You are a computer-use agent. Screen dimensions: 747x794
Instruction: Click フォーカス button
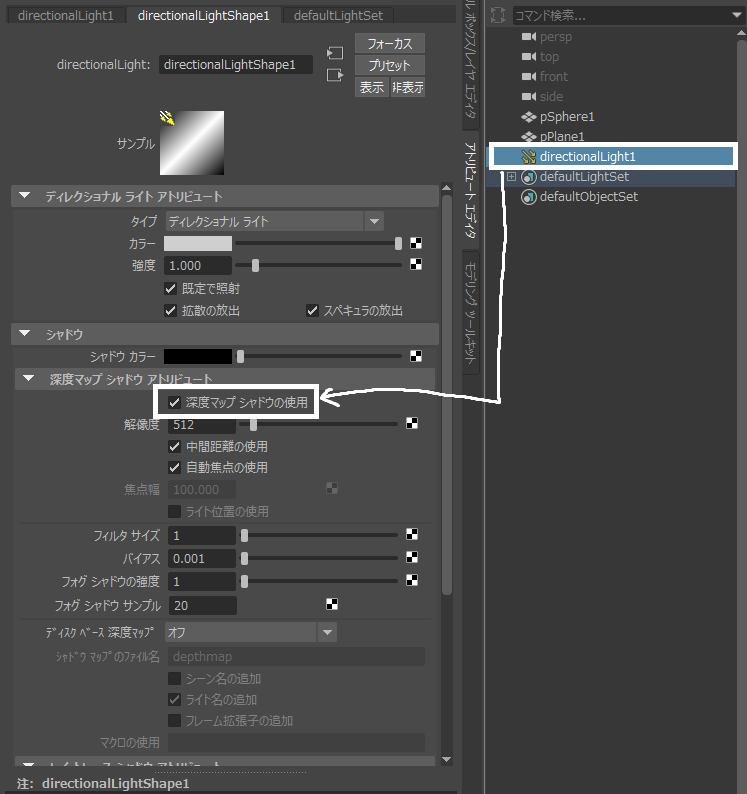pos(390,44)
